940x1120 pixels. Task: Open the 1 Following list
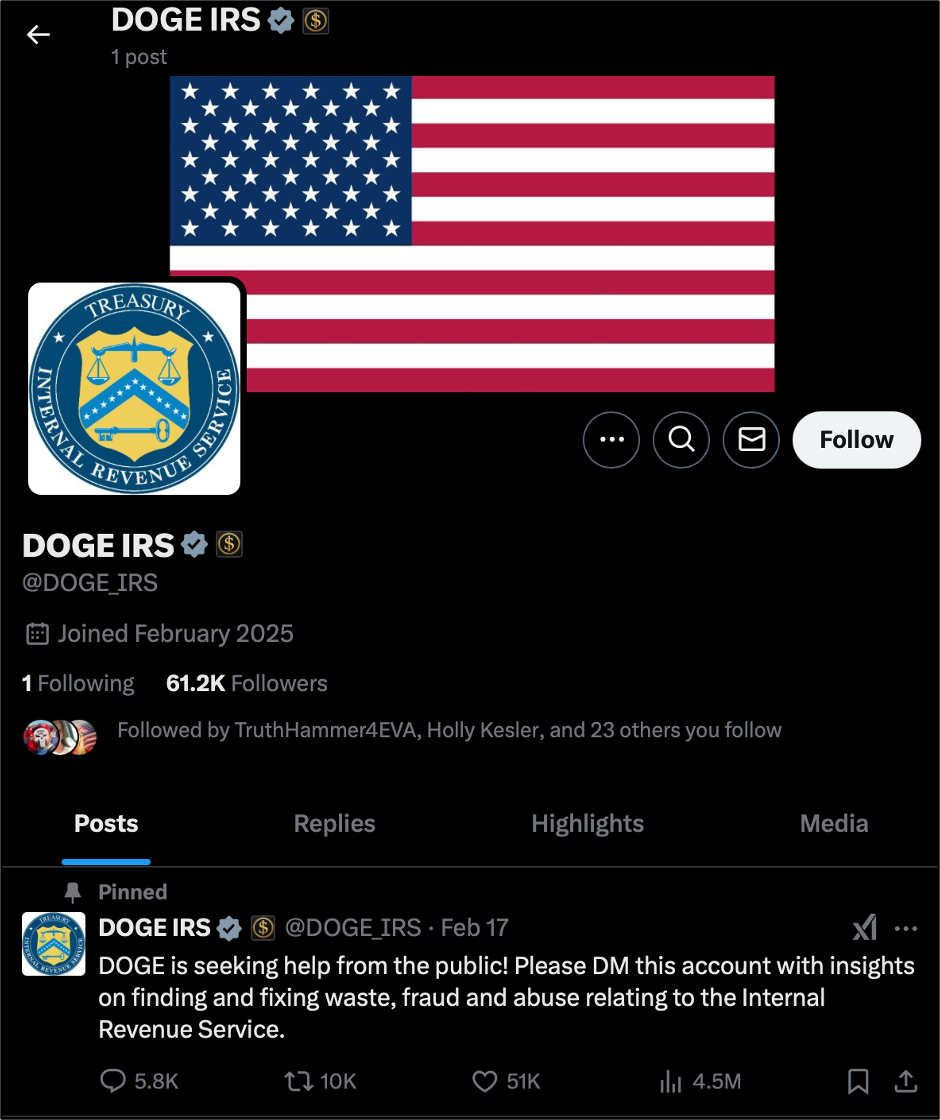78,684
